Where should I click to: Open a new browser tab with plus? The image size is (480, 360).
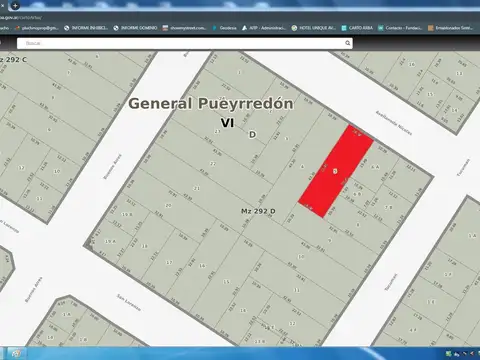(x=15, y=5)
